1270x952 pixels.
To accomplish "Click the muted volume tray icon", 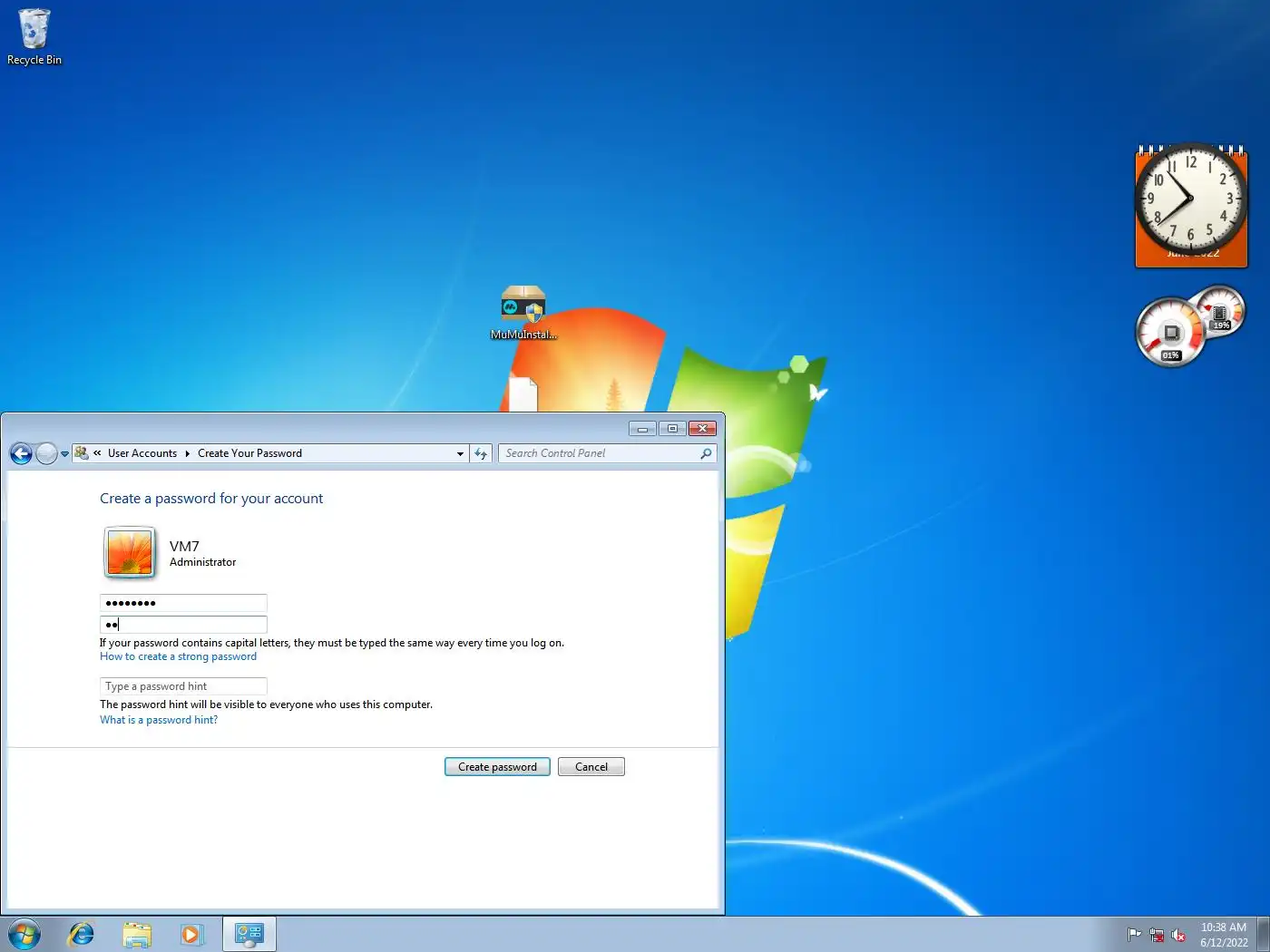I will pyautogui.click(x=1178, y=935).
